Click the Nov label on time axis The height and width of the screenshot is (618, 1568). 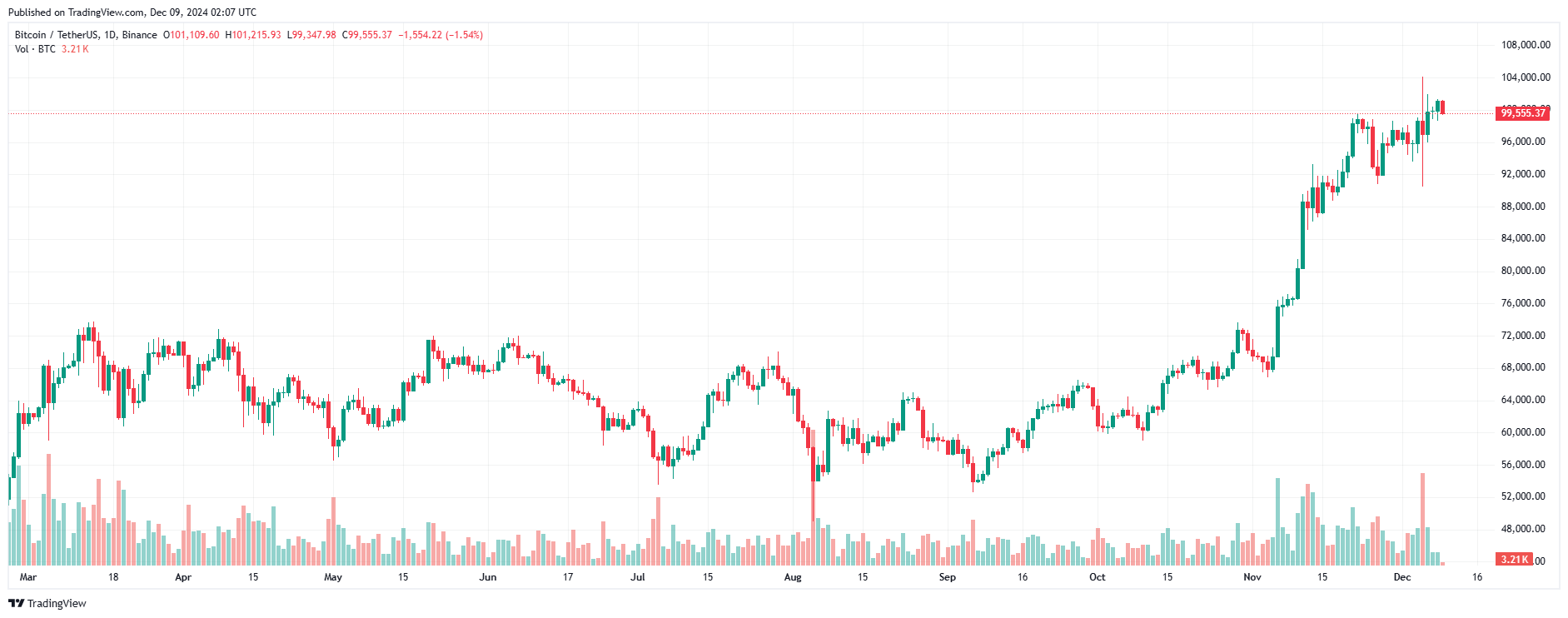pos(1252,577)
